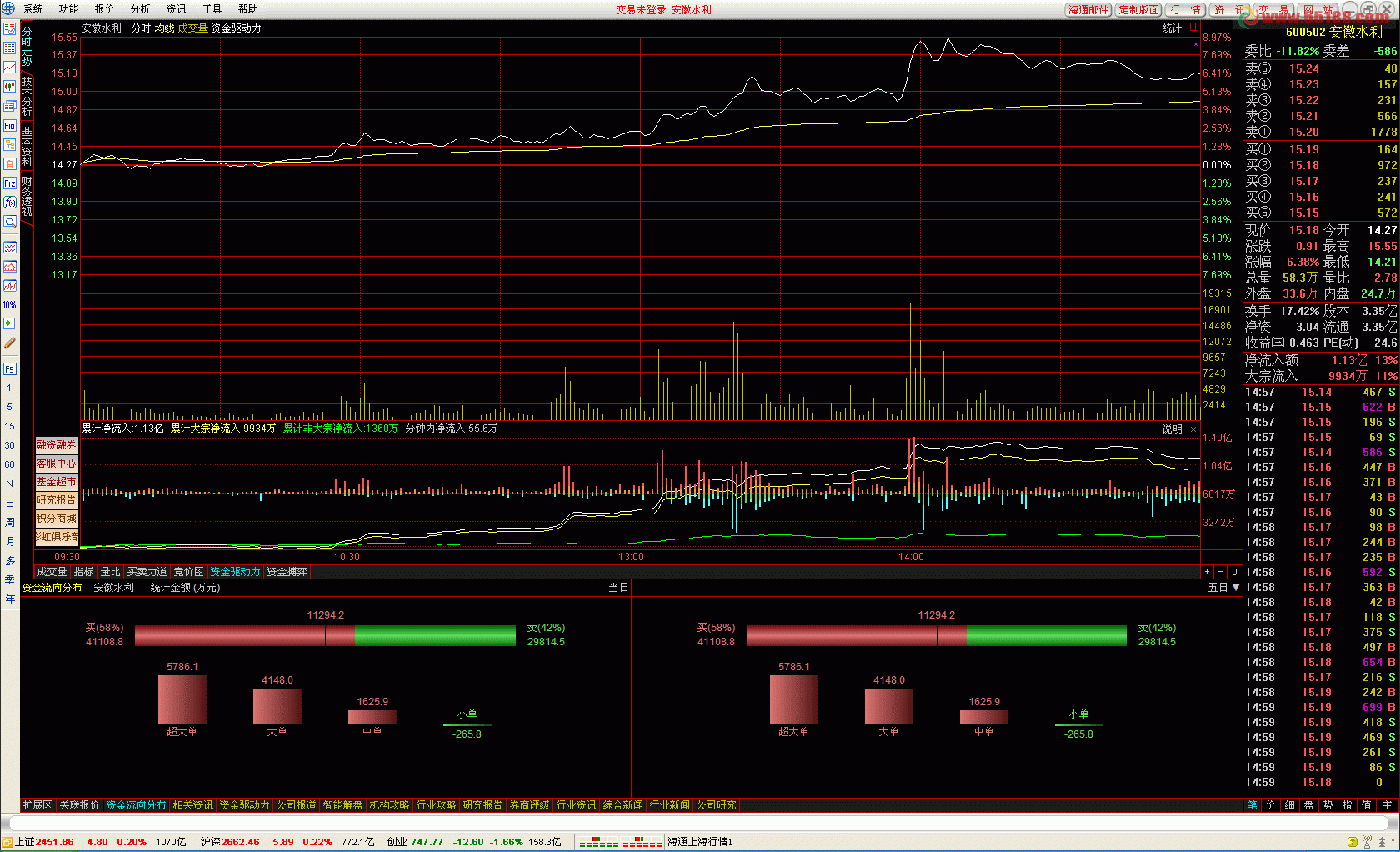Click the 积分商城 side button
Image resolution: width=1400 pixels, height=852 pixels.
[x=57, y=519]
